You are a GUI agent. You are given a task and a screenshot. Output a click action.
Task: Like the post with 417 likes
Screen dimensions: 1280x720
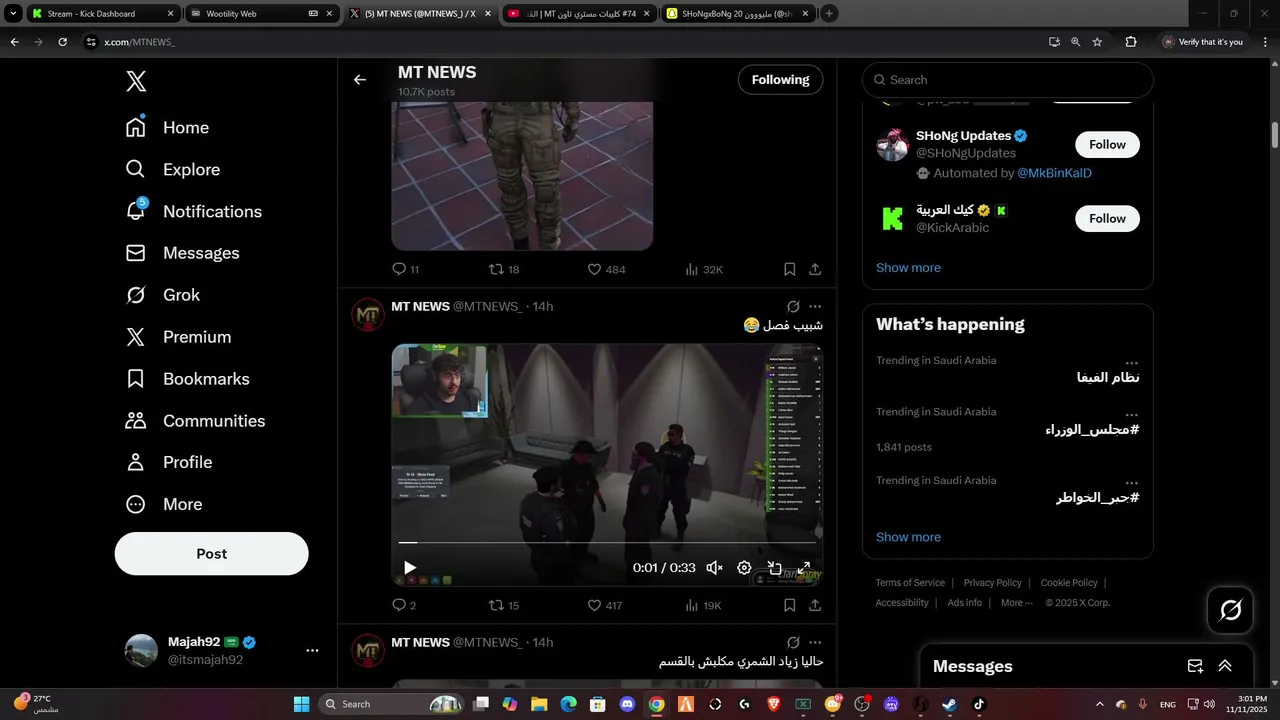tap(604, 605)
